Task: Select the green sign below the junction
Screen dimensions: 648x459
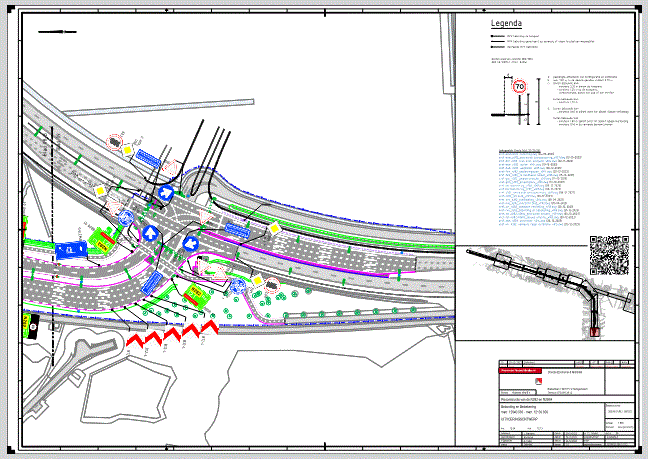Action: coord(195,294)
